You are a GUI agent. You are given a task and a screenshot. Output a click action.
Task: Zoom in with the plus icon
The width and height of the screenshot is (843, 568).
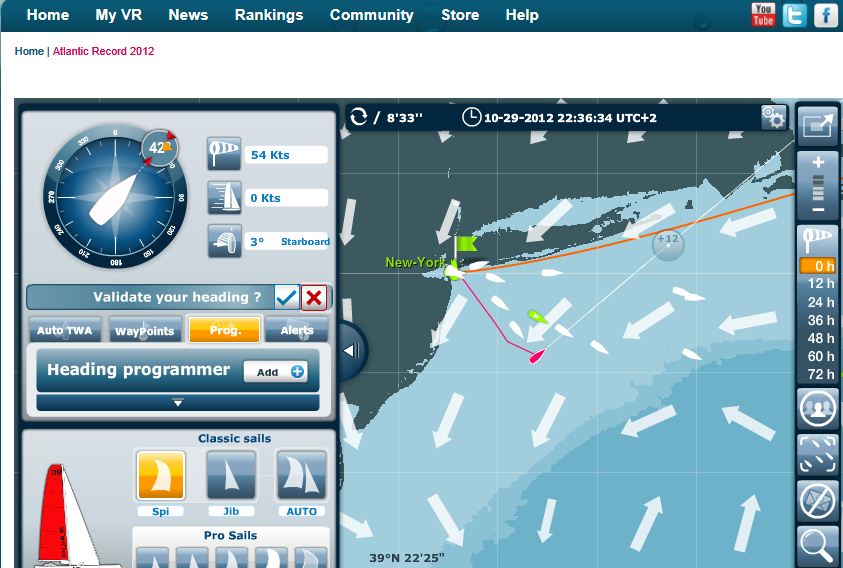[818, 162]
